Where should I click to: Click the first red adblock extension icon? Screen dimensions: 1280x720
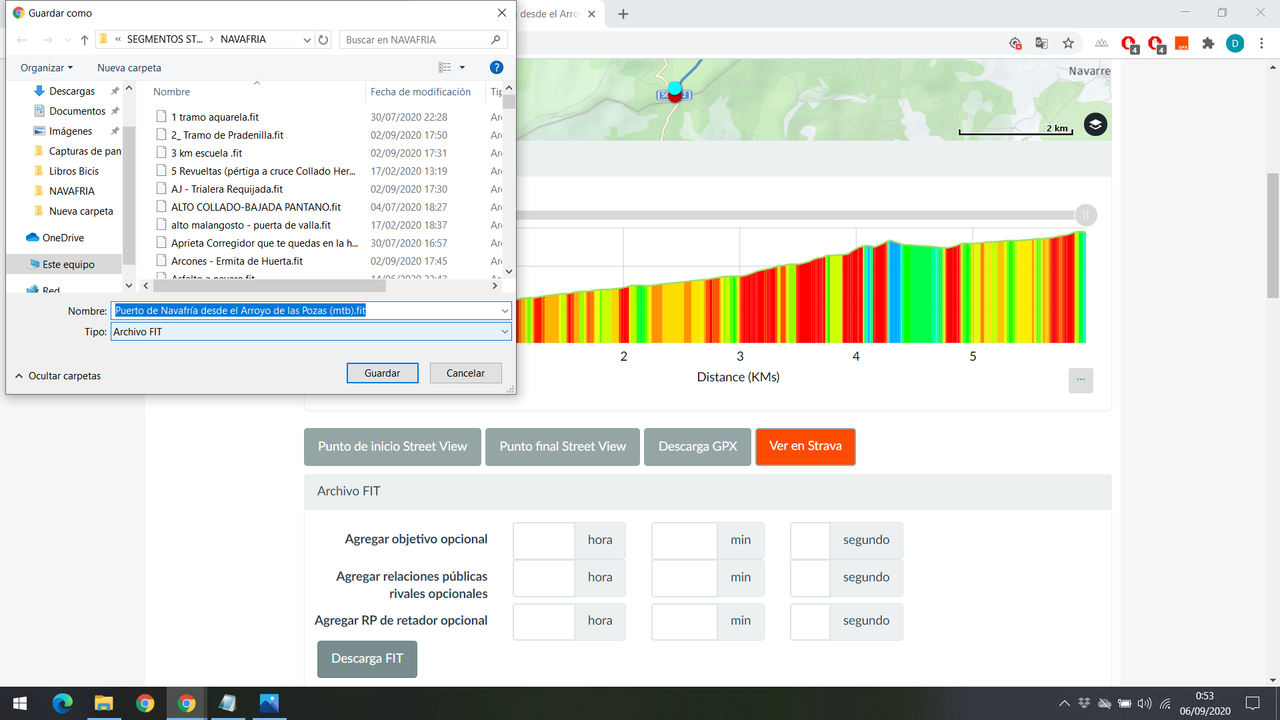point(1129,44)
